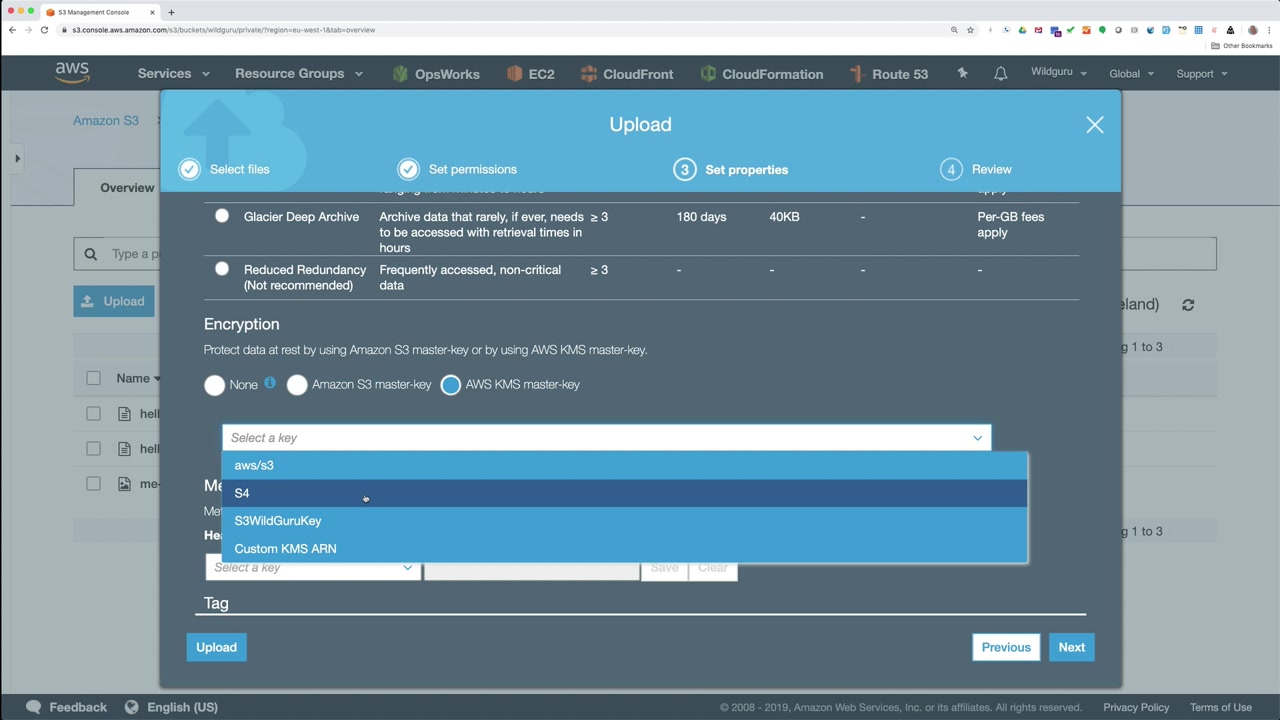Go to the Review step

click(x=992, y=169)
